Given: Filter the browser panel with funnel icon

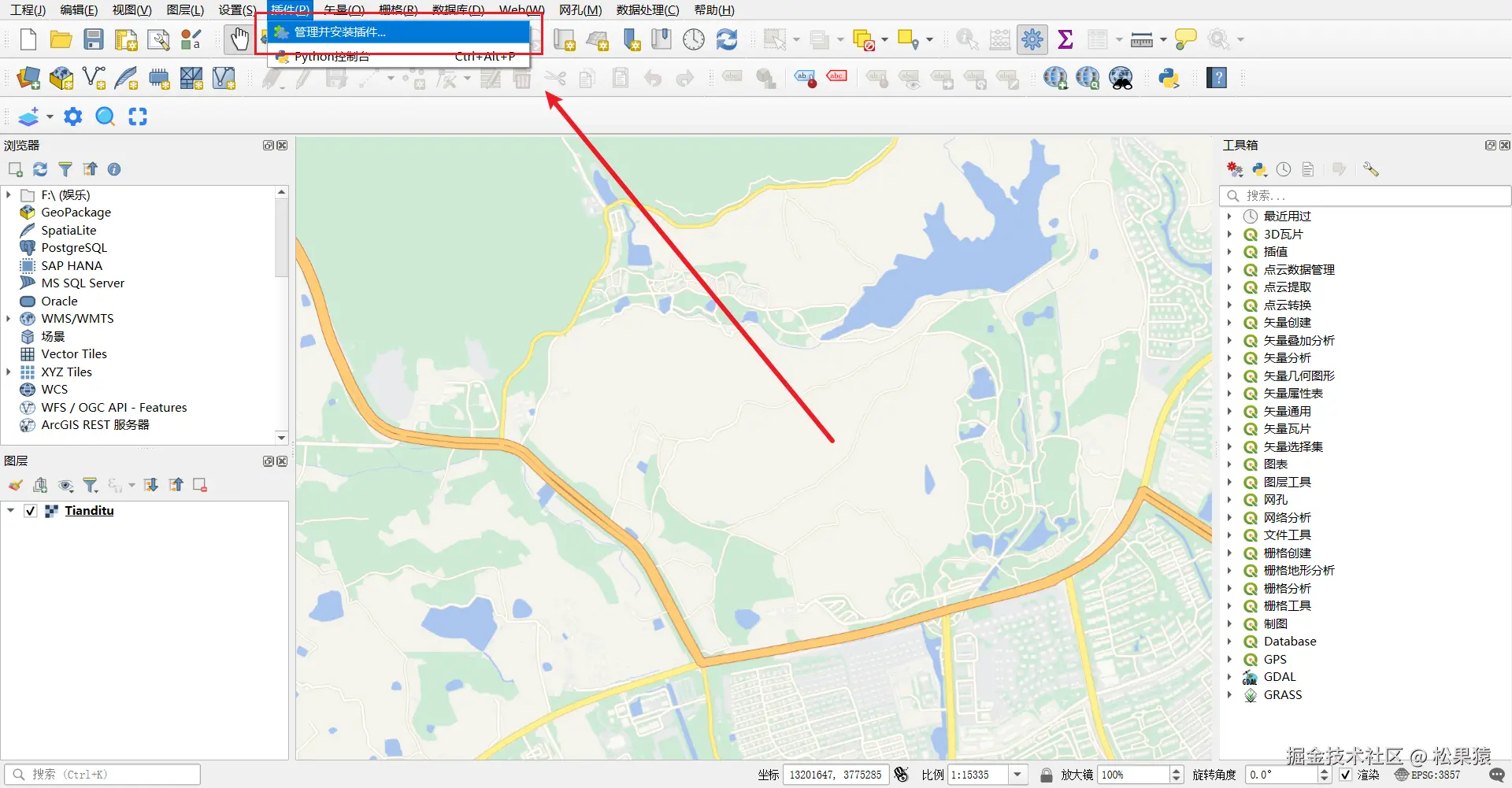Looking at the screenshot, I should coord(65,169).
